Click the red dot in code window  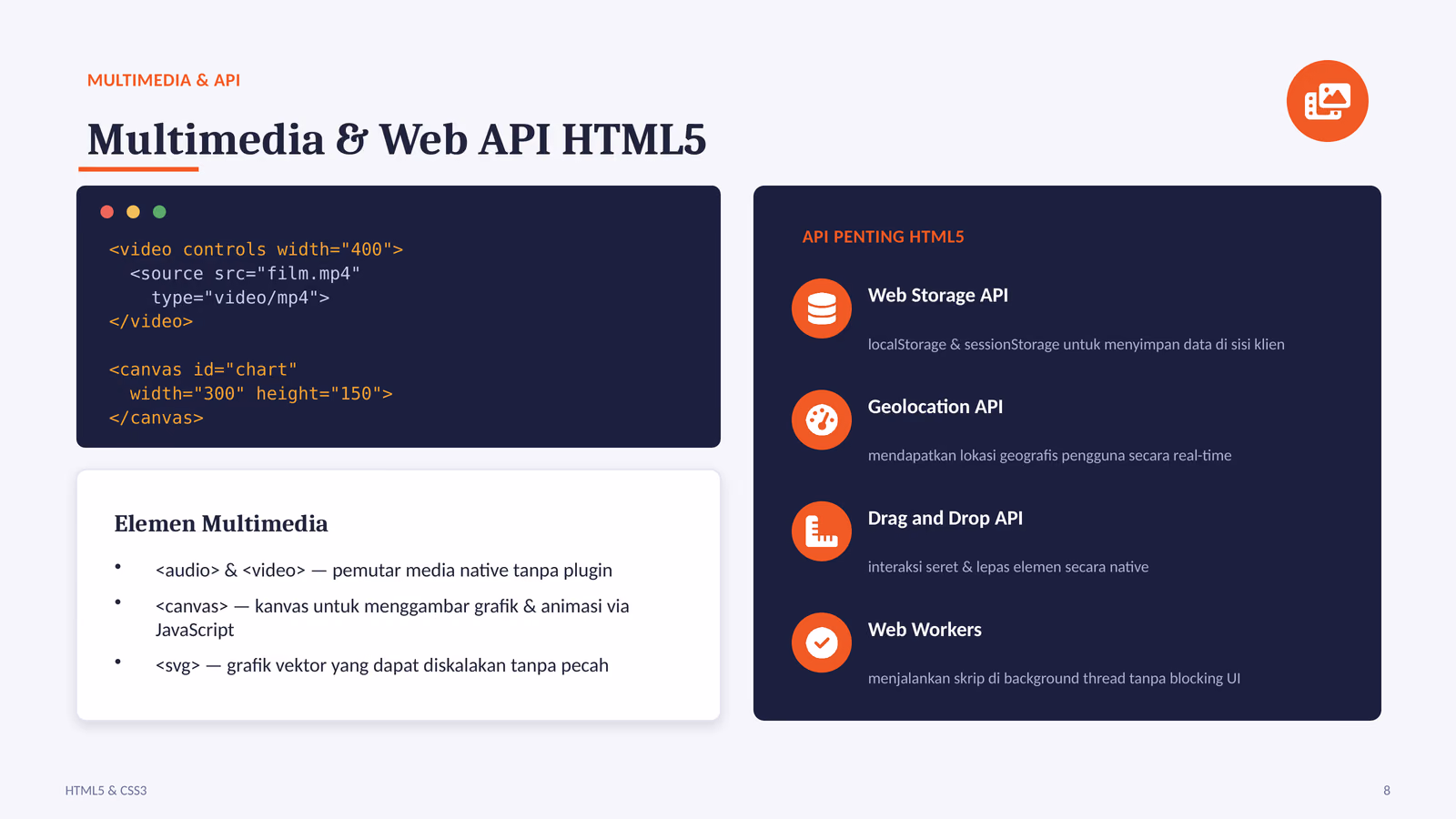click(106, 212)
